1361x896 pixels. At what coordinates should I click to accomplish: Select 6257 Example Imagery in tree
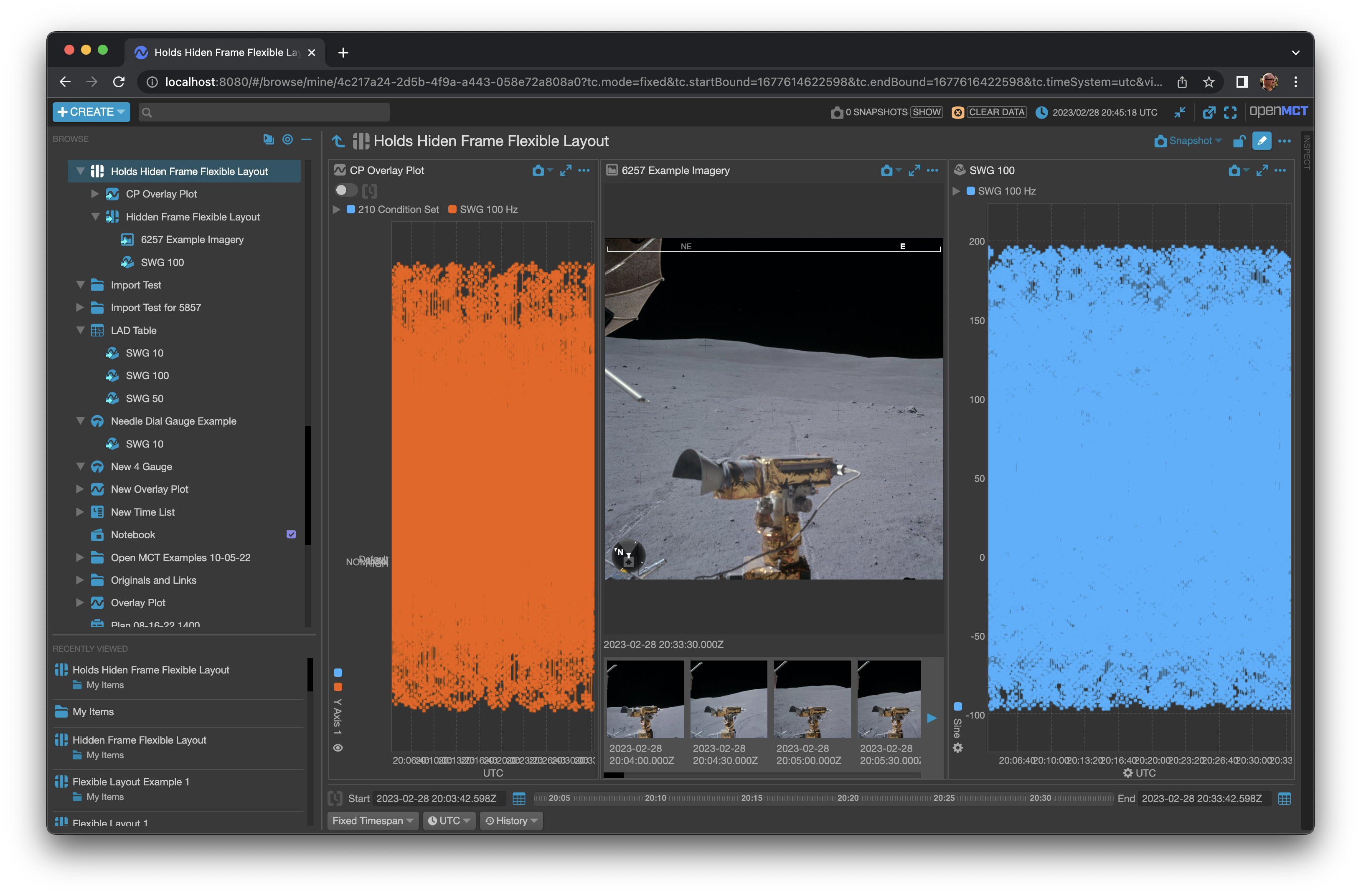pyautogui.click(x=192, y=240)
